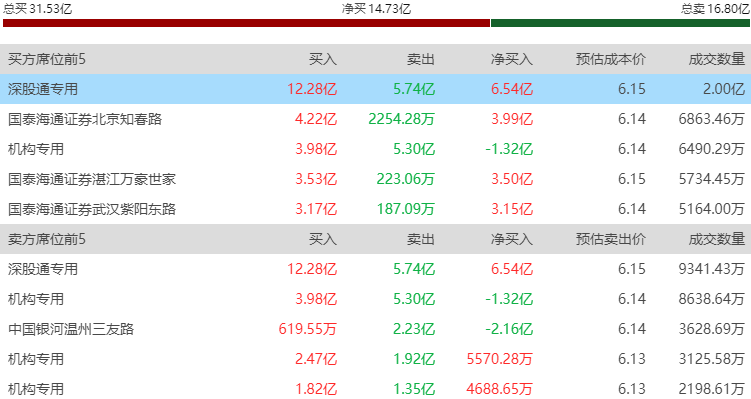The image size is (751, 399).
Task: Click '净买入' header in buyer section
Action: [512, 59]
